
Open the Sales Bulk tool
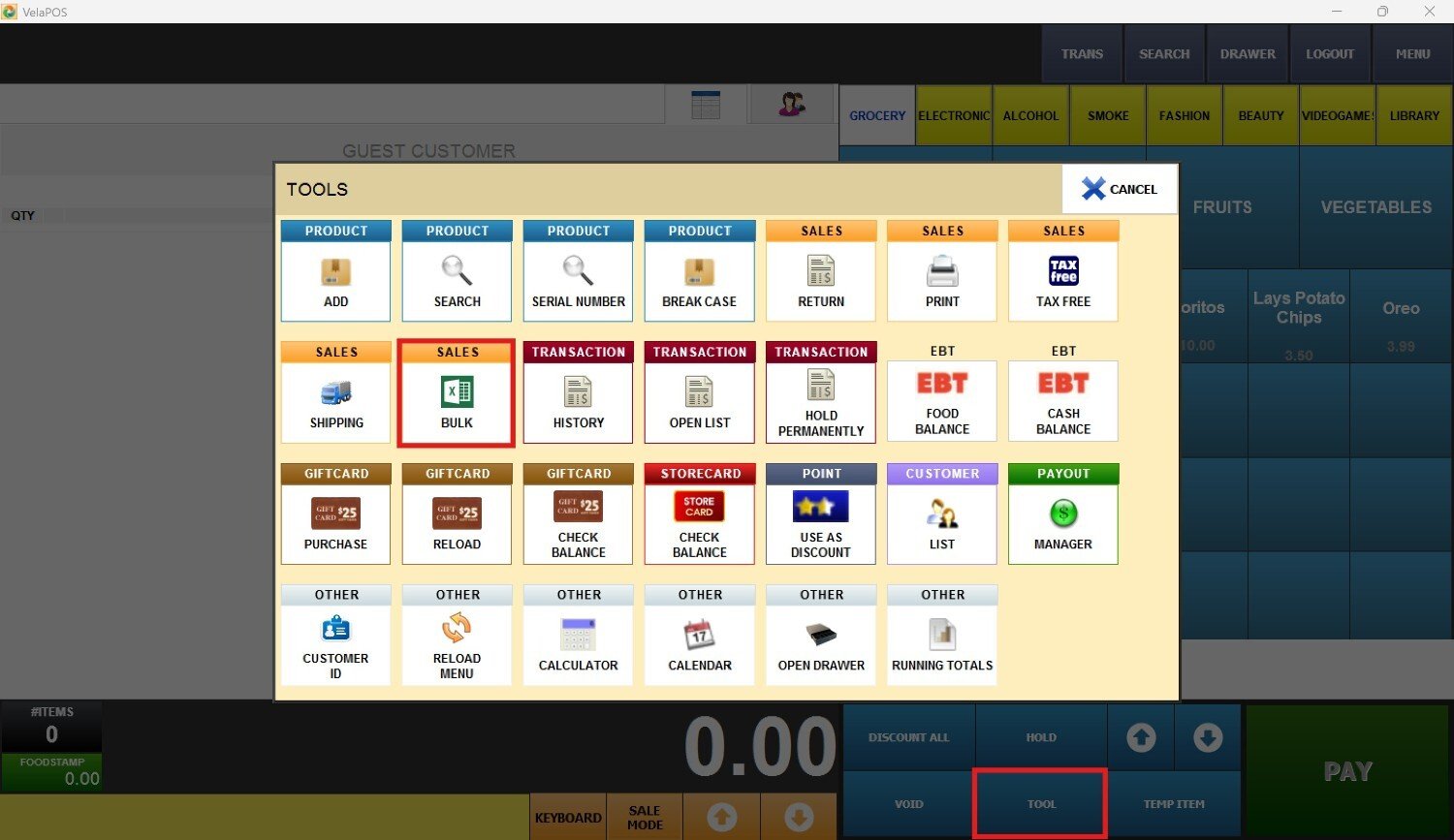click(457, 393)
